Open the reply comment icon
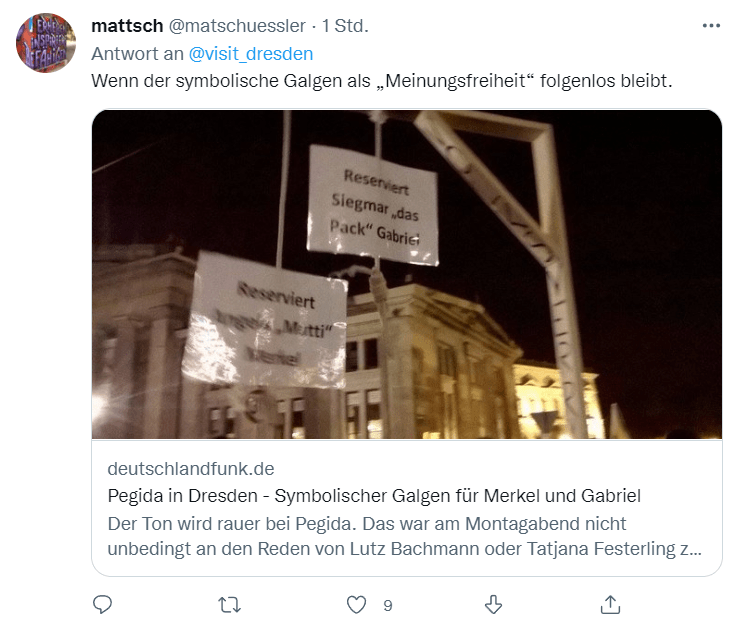This screenshot has width=742, height=630. (x=102, y=604)
